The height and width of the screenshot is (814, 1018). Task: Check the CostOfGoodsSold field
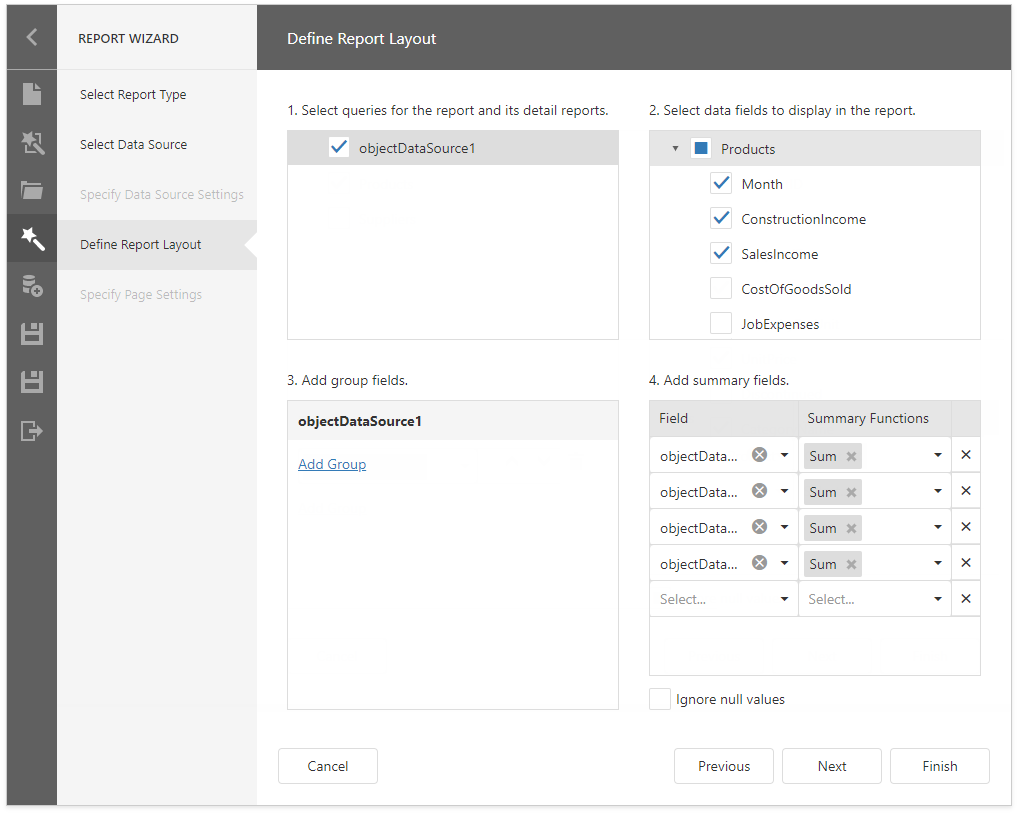pyautogui.click(x=721, y=289)
